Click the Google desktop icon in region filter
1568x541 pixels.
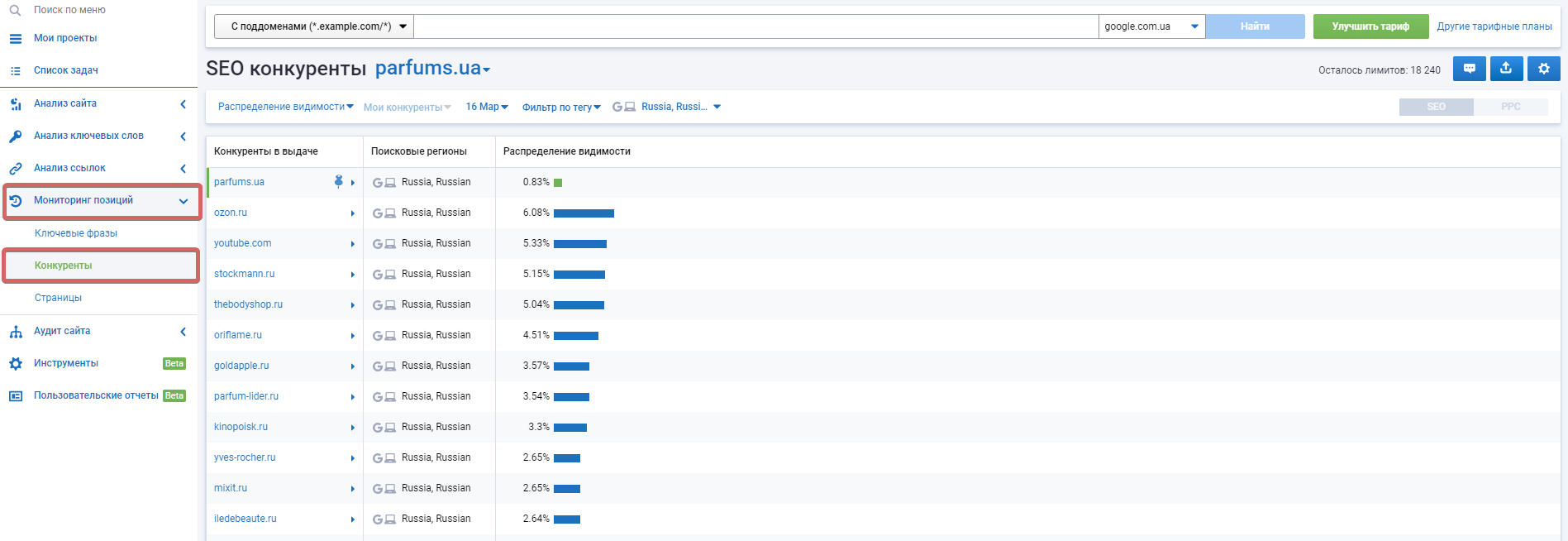pyautogui.click(x=624, y=107)
